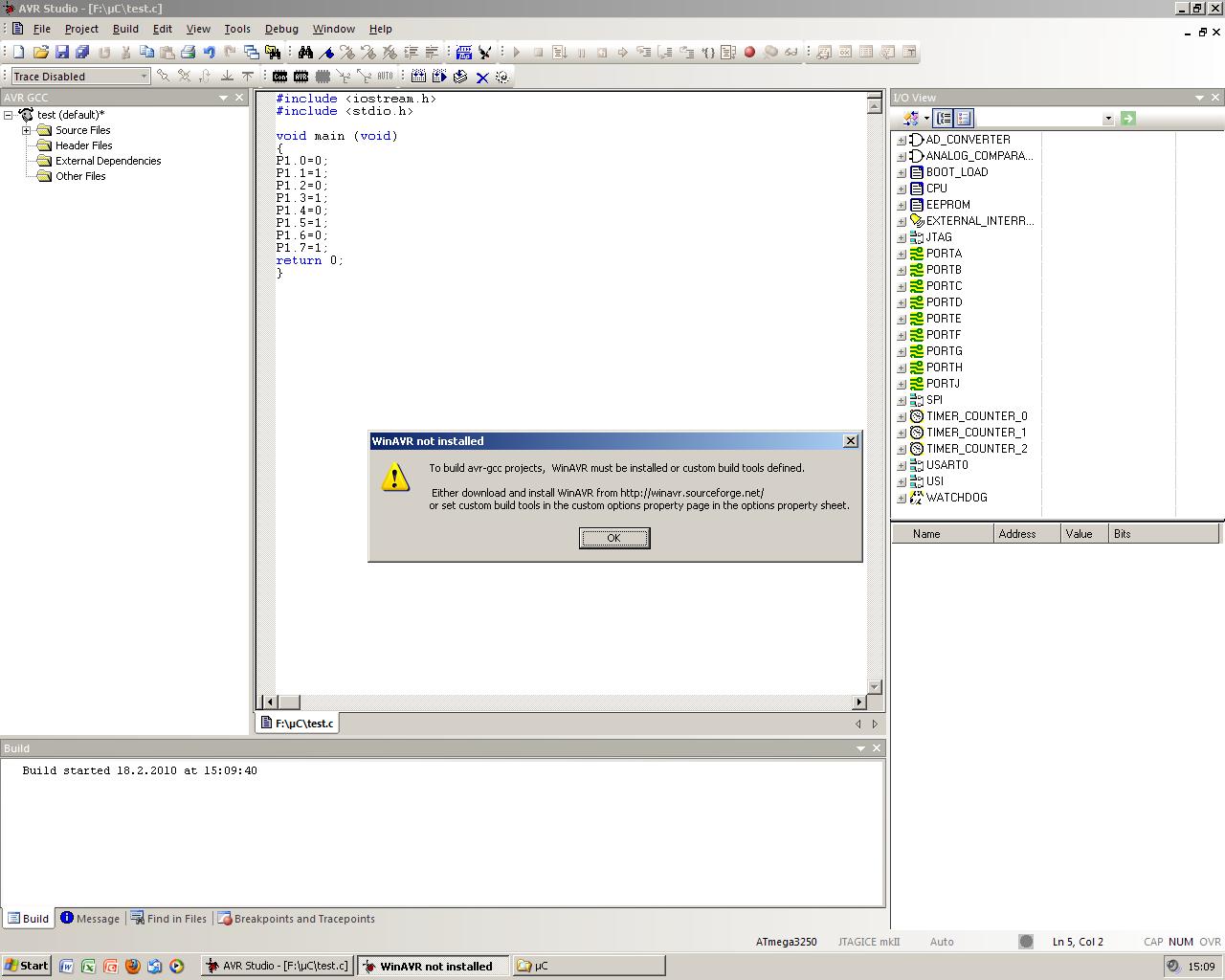Image resolution: width=1225 pixels, height=980 pixels.
Task: Click the AVR programmer chip icon
Action: pos(301,77)
